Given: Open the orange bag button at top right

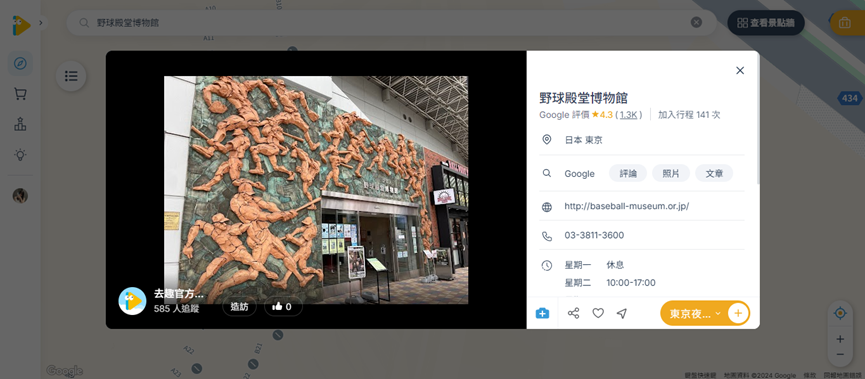Looking at the screenshot, I should (x=847, y=23).
